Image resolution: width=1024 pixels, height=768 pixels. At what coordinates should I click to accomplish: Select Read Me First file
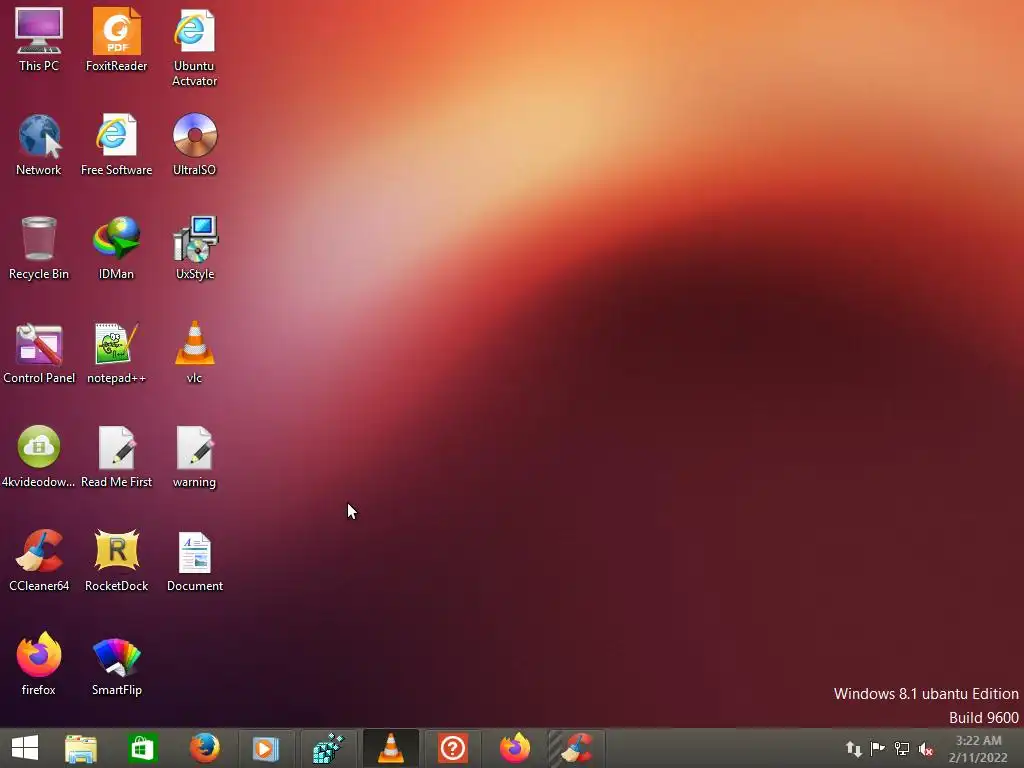click(x=116, y=456)
